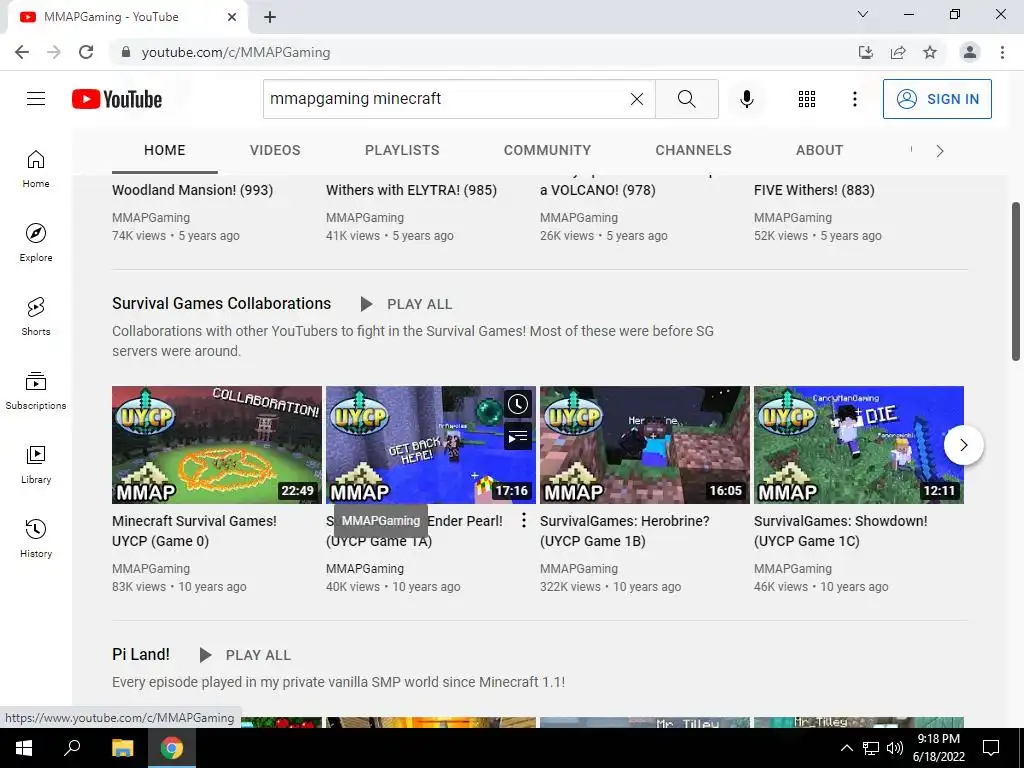This screenshot has height=768, width=1024.
Task: Go to the YouTube logo home link
Action: coord(117,99)
